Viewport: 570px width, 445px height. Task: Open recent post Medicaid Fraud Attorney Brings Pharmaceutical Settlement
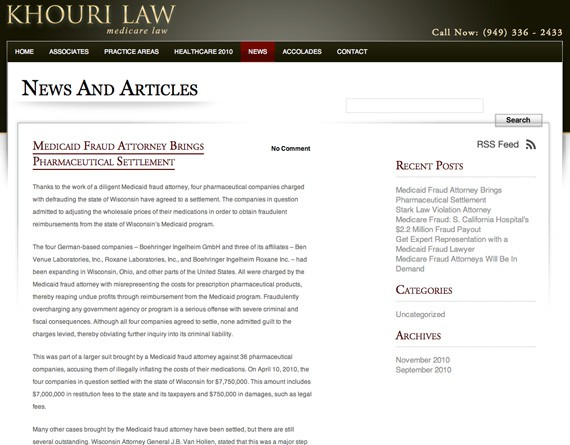pyautogui.click(x=449, y=195)
